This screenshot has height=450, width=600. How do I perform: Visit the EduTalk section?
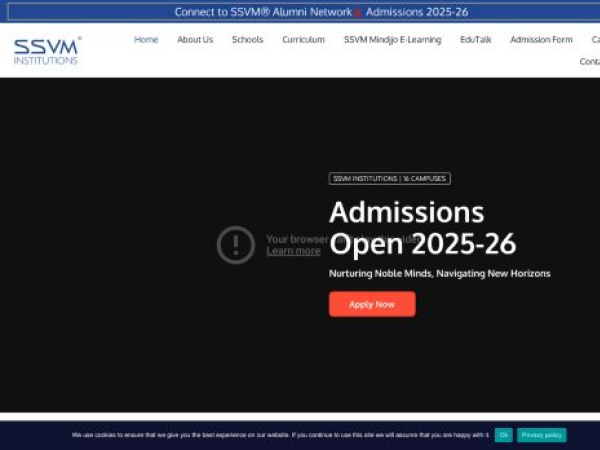pos(475,39)
